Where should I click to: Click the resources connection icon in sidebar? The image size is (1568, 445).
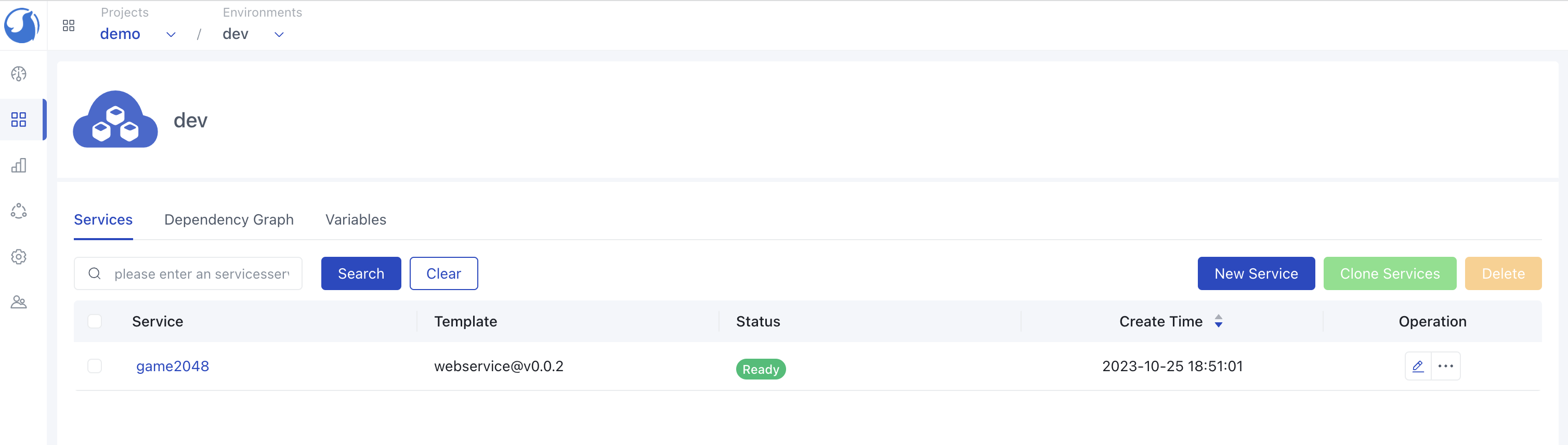coord(19,211)
